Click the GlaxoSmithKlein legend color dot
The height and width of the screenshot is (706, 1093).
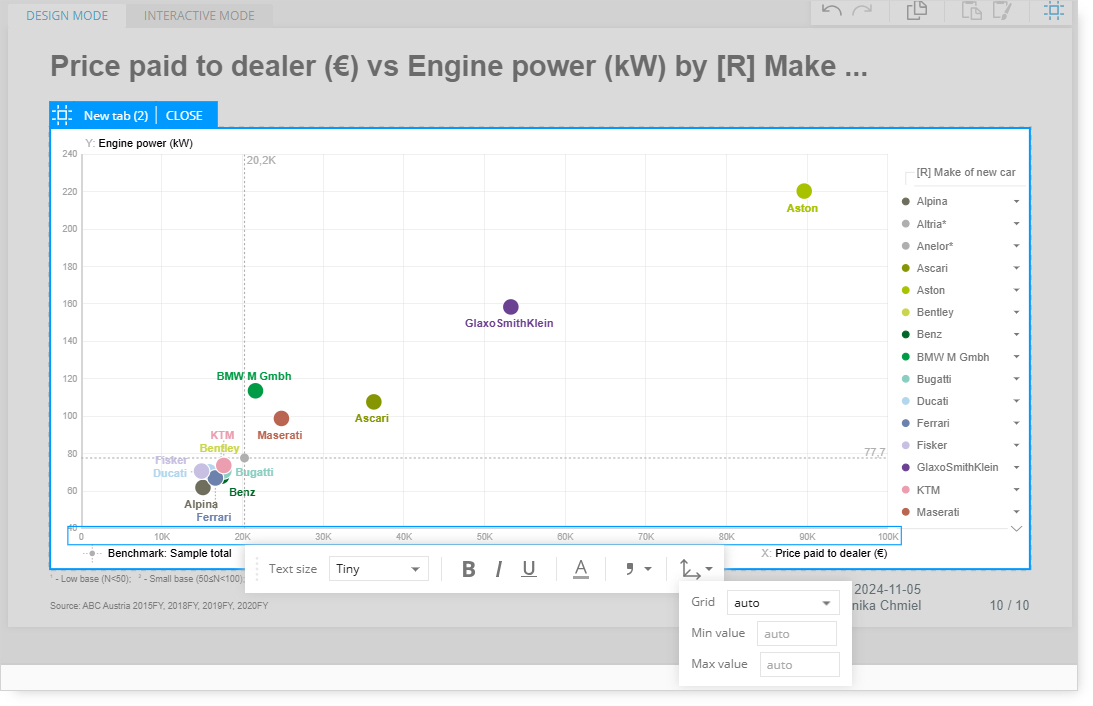(905, 468)
